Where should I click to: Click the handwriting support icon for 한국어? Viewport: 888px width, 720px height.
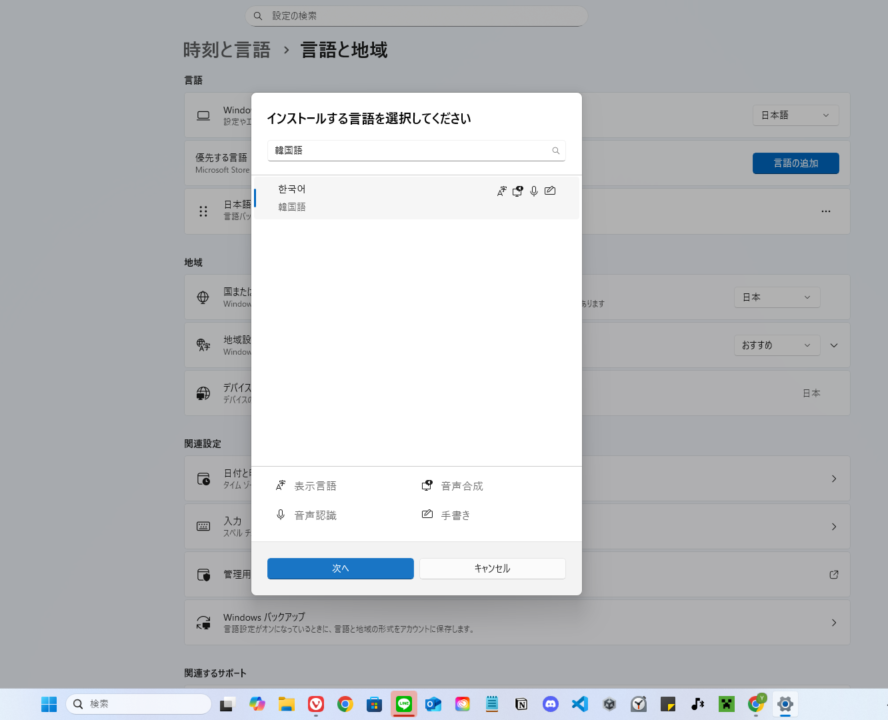(x=550, y=190)
